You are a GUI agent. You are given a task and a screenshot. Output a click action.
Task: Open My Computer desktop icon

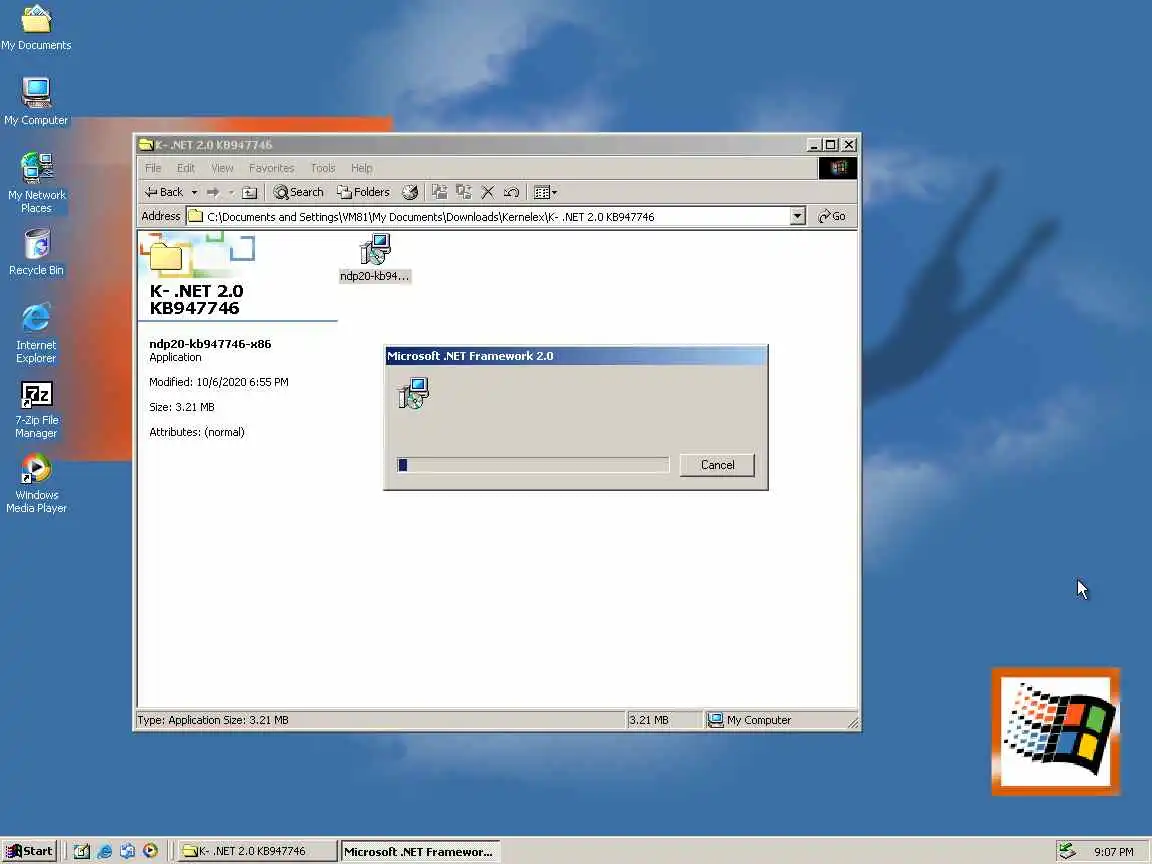click(x=36, y=101)
